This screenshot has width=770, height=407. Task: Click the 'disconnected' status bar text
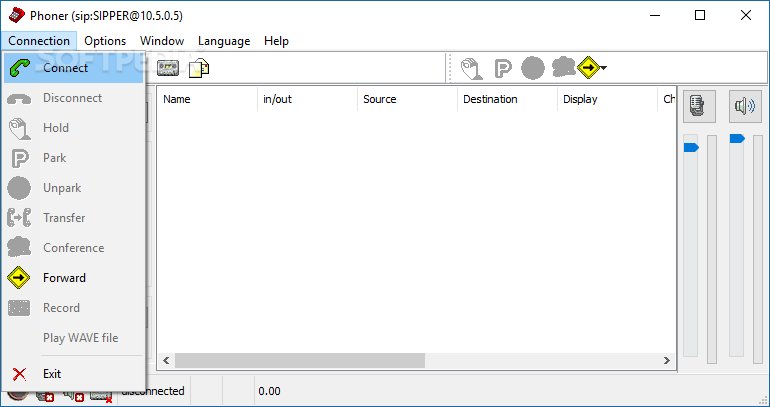pos(153,391)
